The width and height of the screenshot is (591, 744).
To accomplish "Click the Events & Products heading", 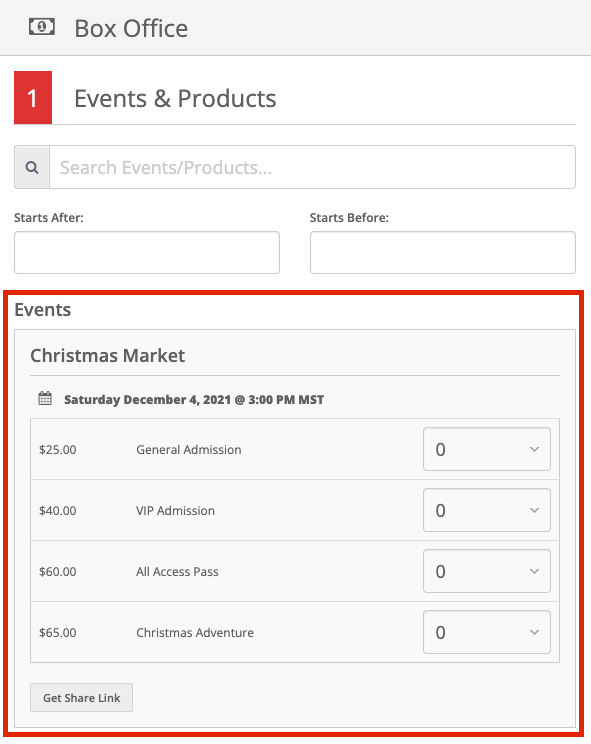I will (x=175, y=99).
